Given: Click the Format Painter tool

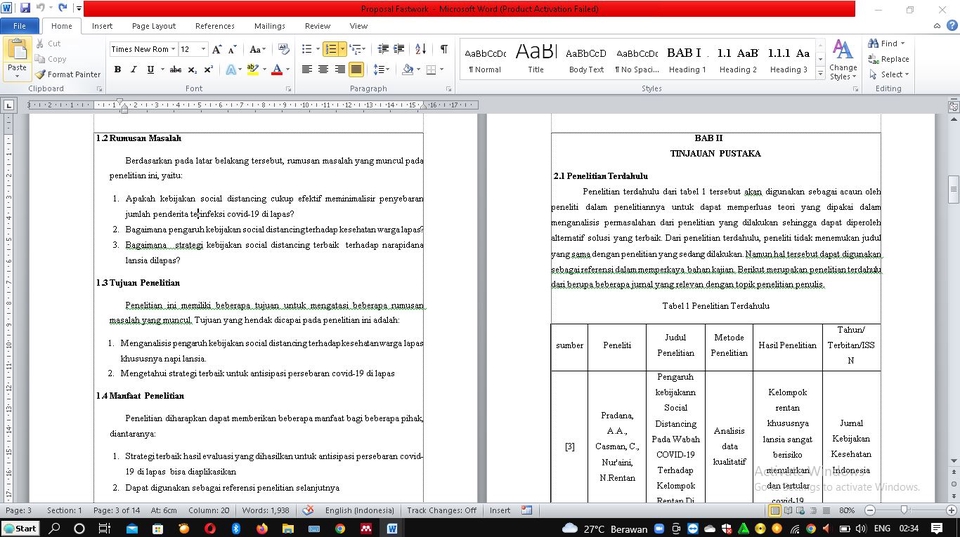Looking at the screenshot, I should pos(67,74).
